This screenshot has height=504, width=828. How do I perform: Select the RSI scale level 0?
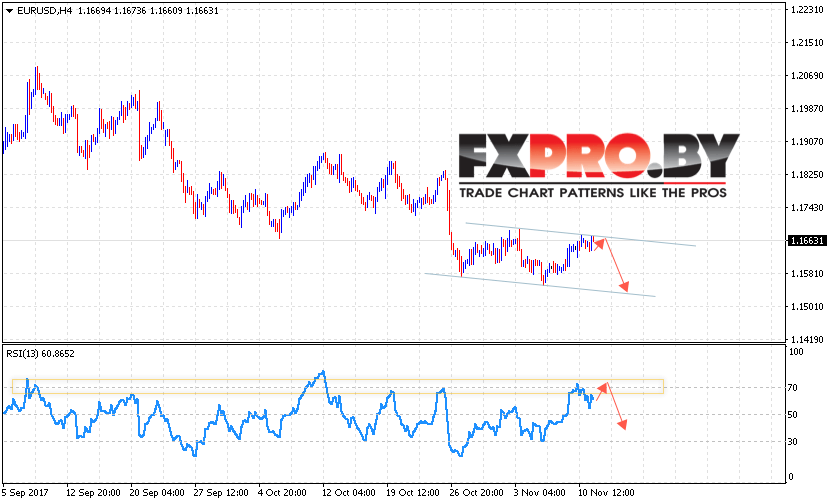[x=791, y=477]
